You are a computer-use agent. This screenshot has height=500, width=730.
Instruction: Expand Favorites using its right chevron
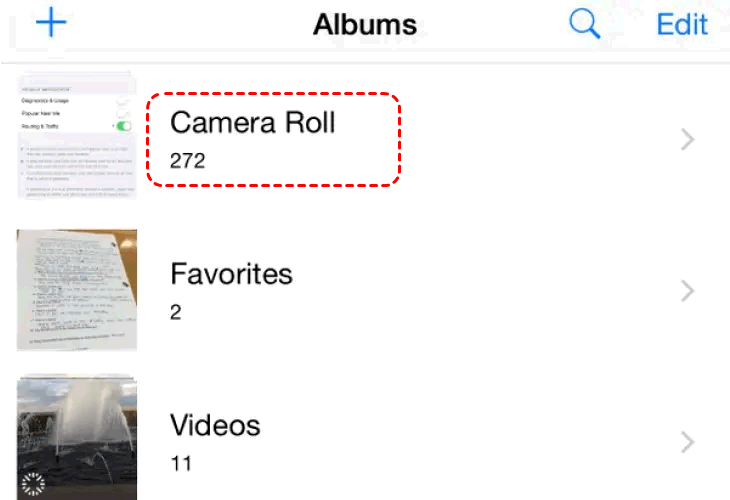687,291
